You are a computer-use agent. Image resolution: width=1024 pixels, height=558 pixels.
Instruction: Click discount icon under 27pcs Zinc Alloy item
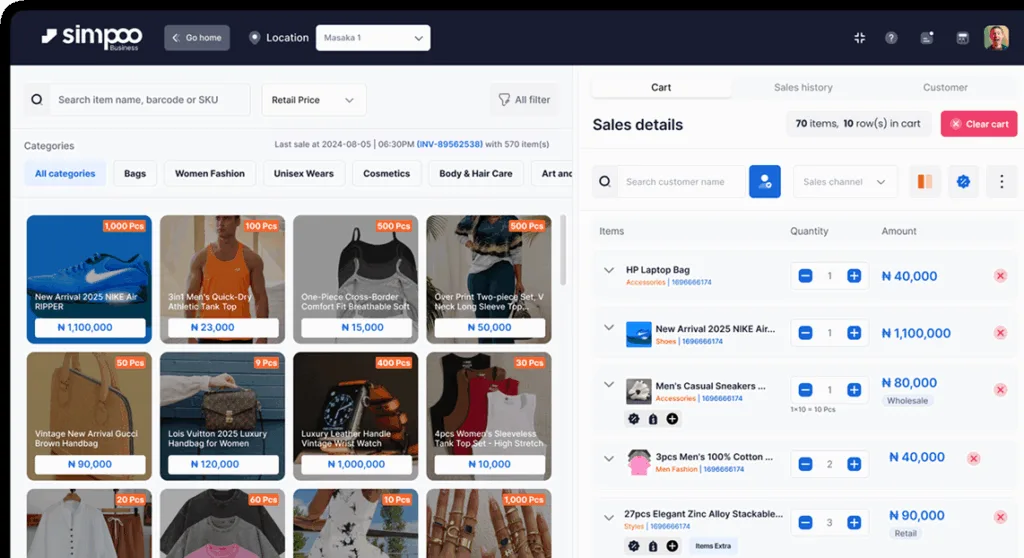tap(633, 546)
